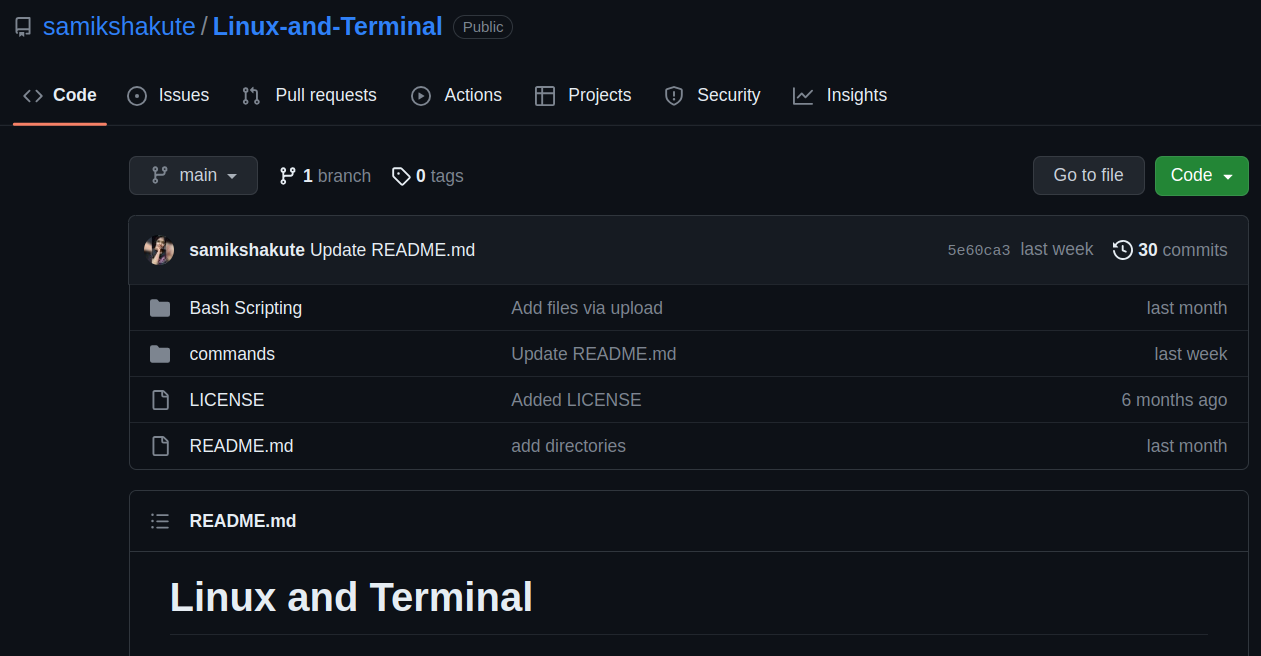
Task: Open the Insights tab
Action: tap(840, 95)
